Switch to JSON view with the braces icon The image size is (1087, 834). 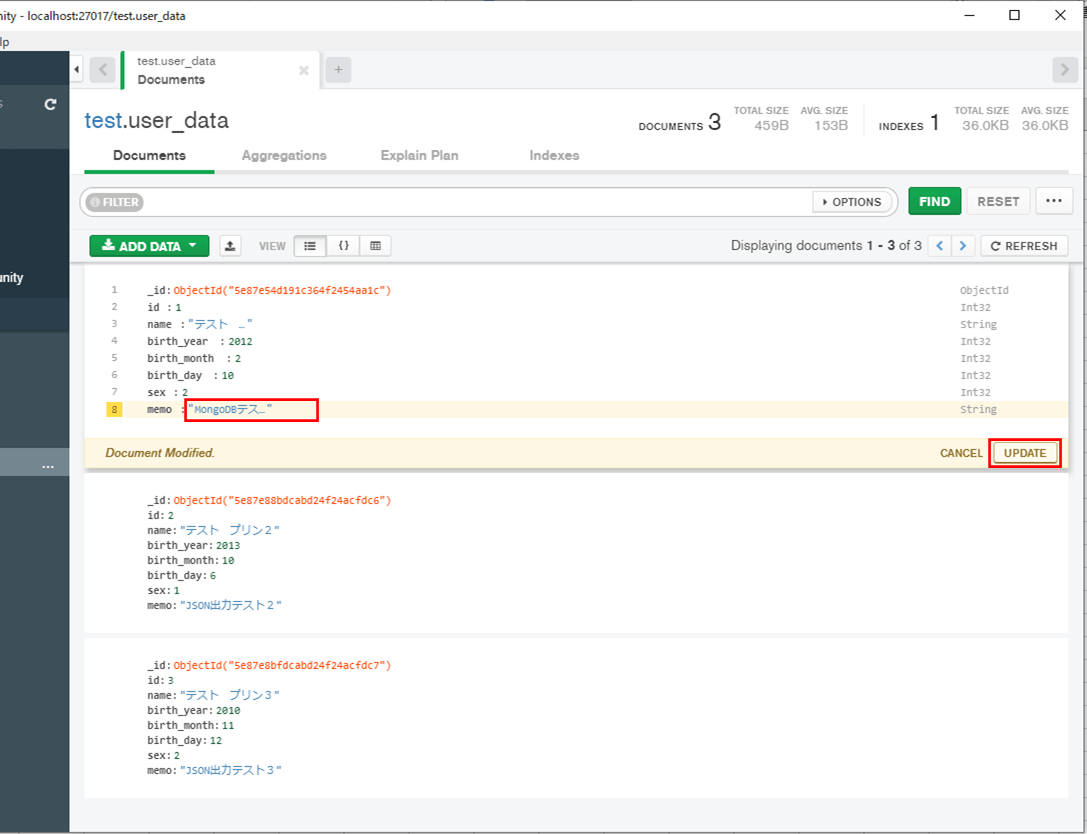click(x=343, y=245)
